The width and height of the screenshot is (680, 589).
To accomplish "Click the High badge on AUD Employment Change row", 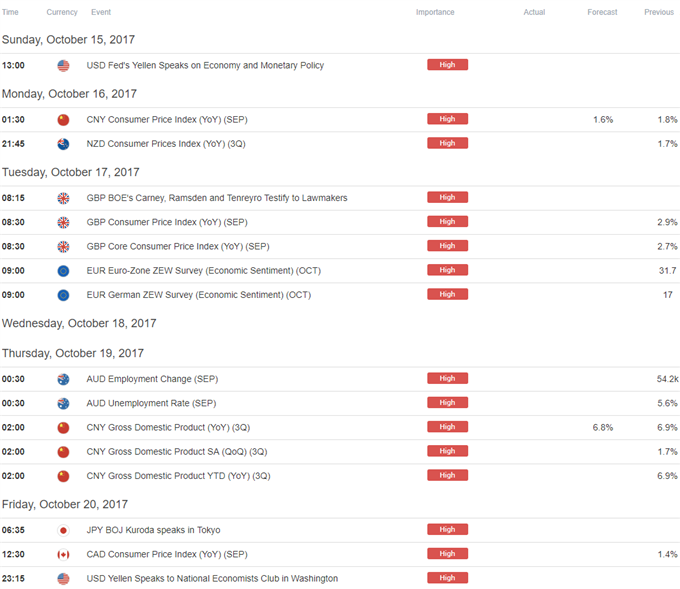I will (448, 379).
